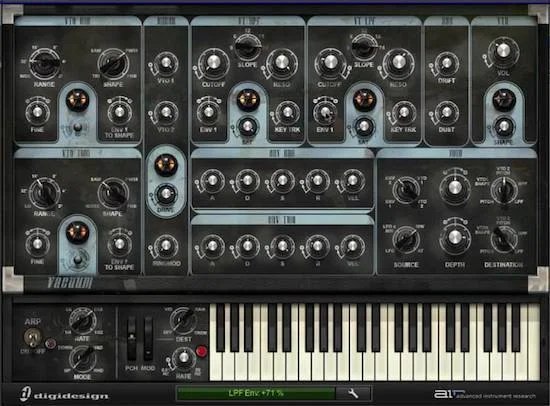Click the first mod slot Destination selector
The height and width of the screenshot is (406, 550).
[504, 190]
